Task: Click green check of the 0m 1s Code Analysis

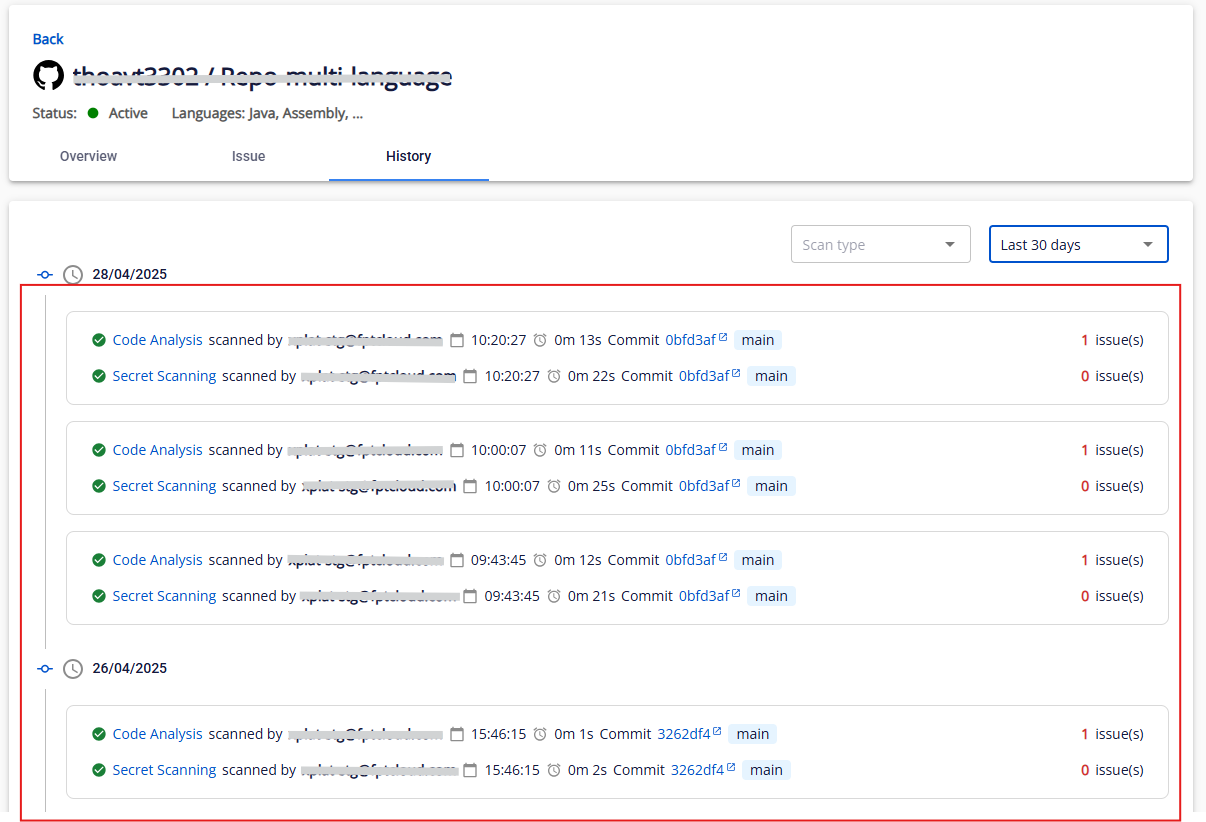Action: [99, 734]
